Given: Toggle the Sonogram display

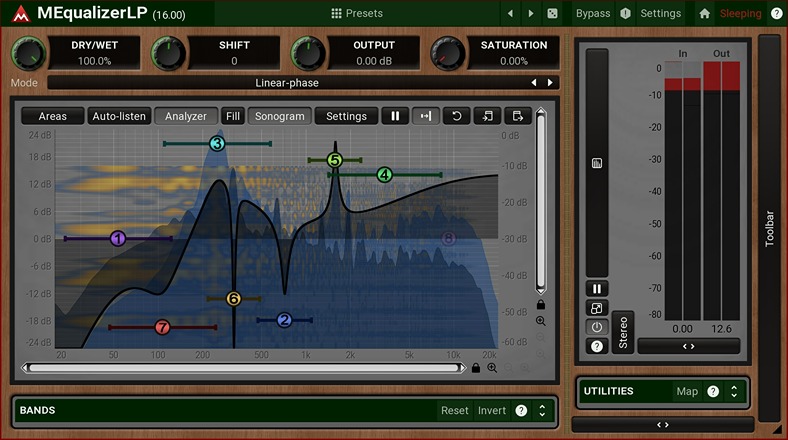Looking at the screenshot, I should (279, 116).
